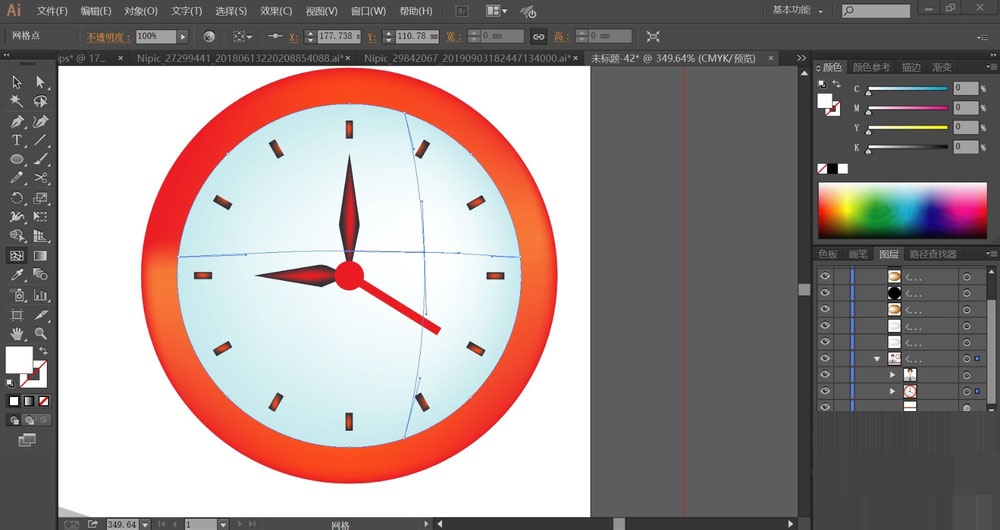This screenshot has width=1000, height=530.
Task: Select the Artboard tool
Action: point(17,314)
